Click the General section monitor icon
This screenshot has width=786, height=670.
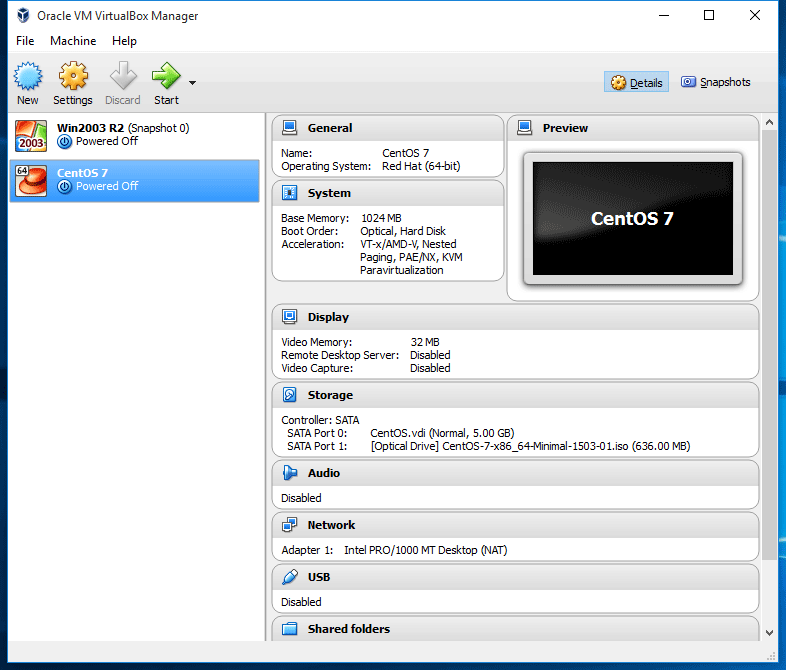click(290, 128)
